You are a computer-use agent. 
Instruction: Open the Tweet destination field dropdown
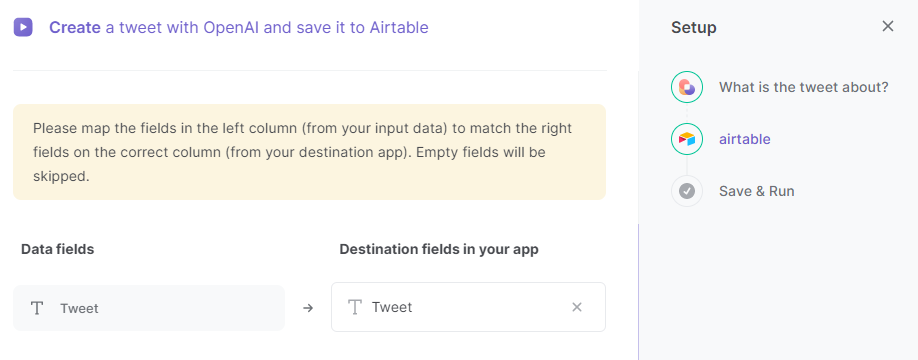(x=468, y=307)
